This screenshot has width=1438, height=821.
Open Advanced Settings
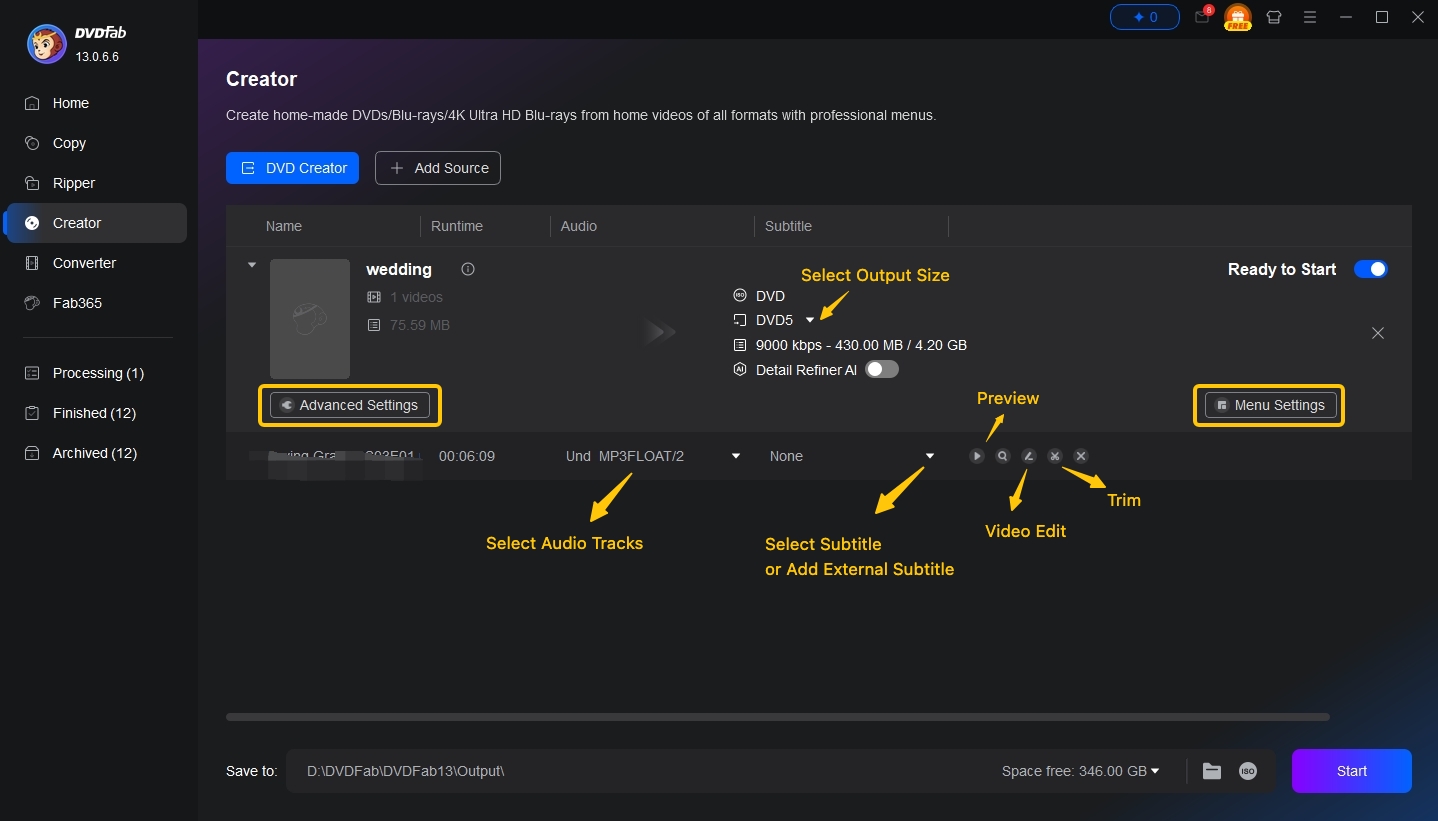tap(350, 405)
